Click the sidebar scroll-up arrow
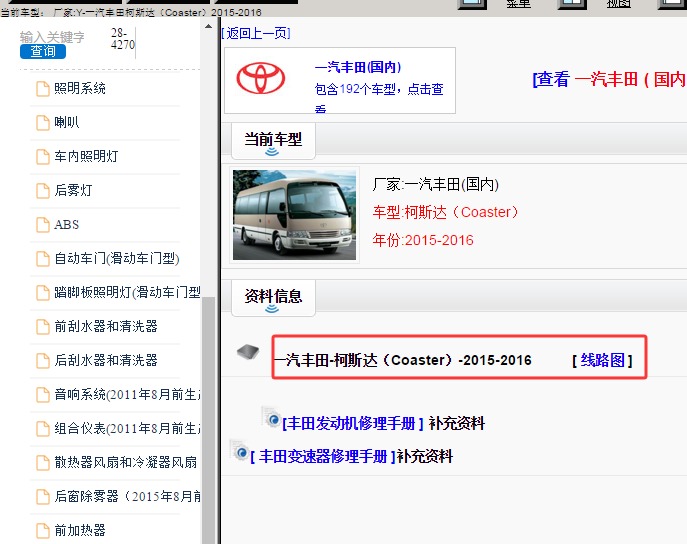This screenshot has width=687, height=544. point(209,27)
